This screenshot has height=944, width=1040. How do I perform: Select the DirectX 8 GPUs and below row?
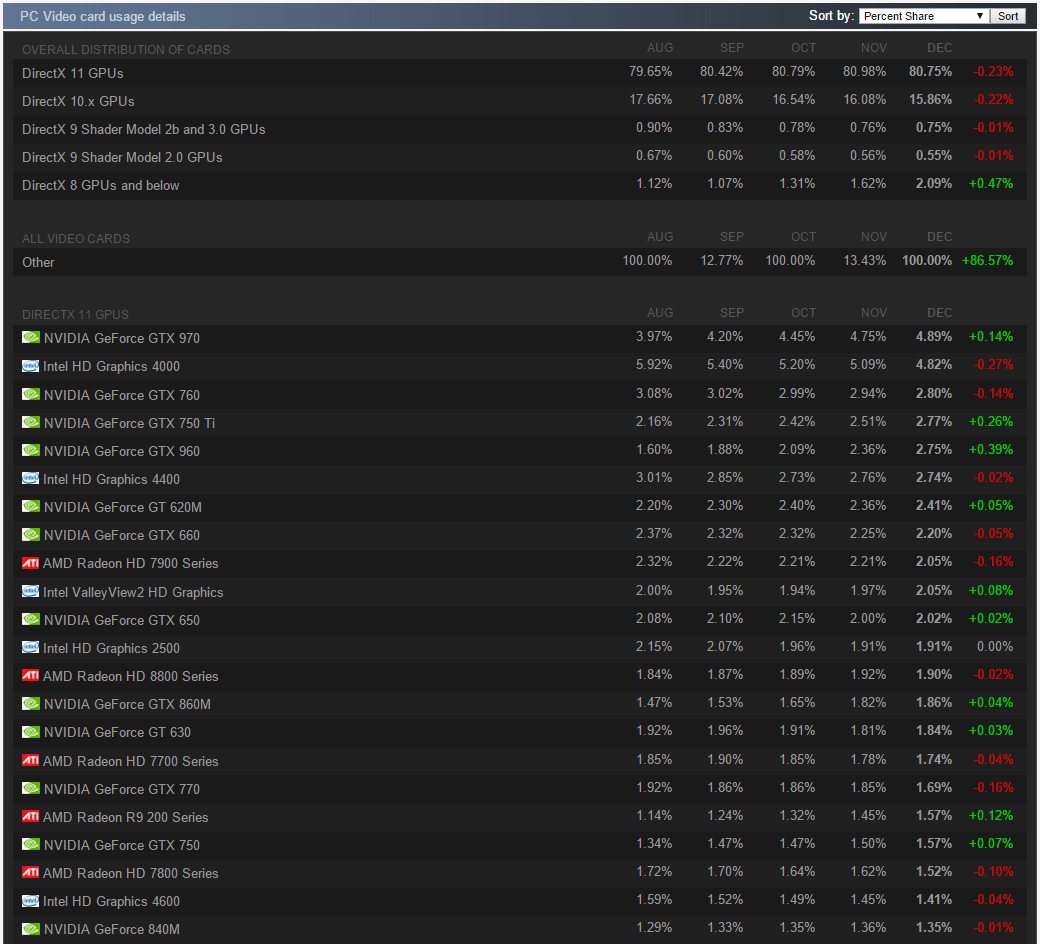(101, 185)
